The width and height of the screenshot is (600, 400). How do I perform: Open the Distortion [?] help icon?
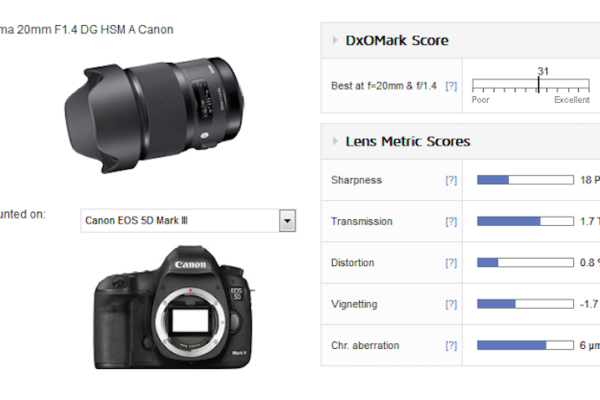pyautogui.click(x=451, y=263)
